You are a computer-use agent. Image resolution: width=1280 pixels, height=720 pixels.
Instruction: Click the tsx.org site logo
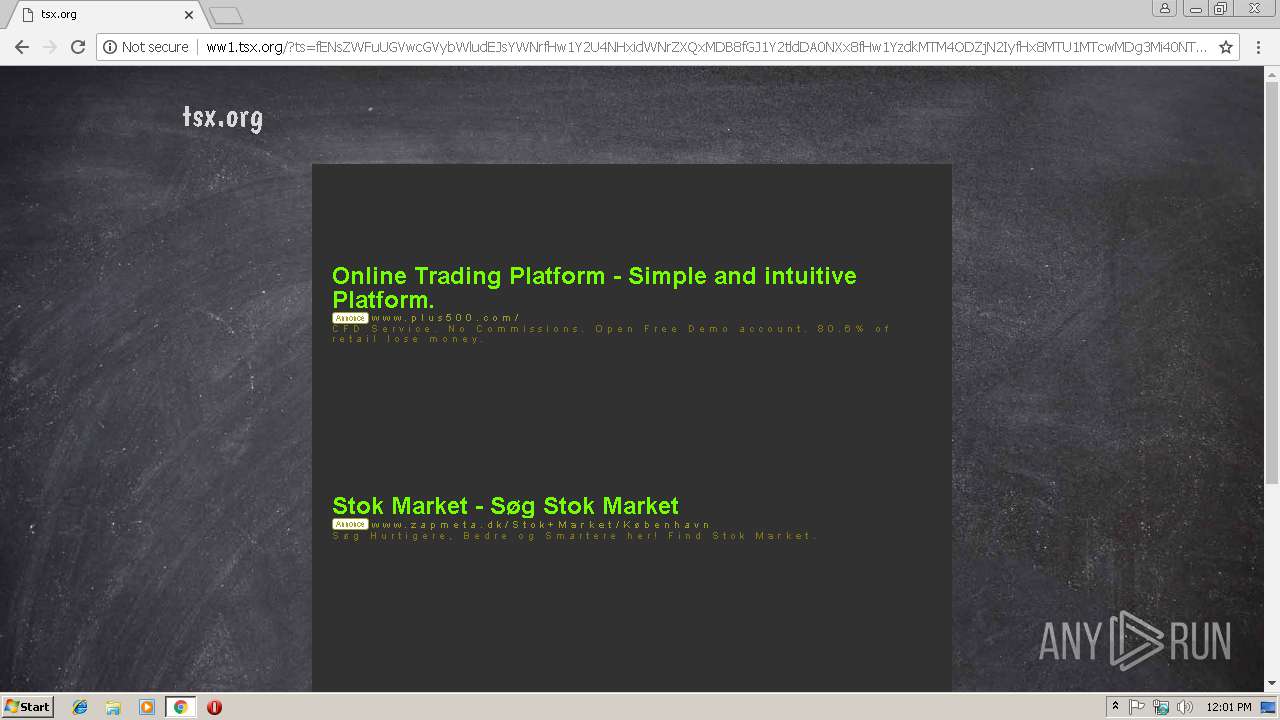[222, 118]
